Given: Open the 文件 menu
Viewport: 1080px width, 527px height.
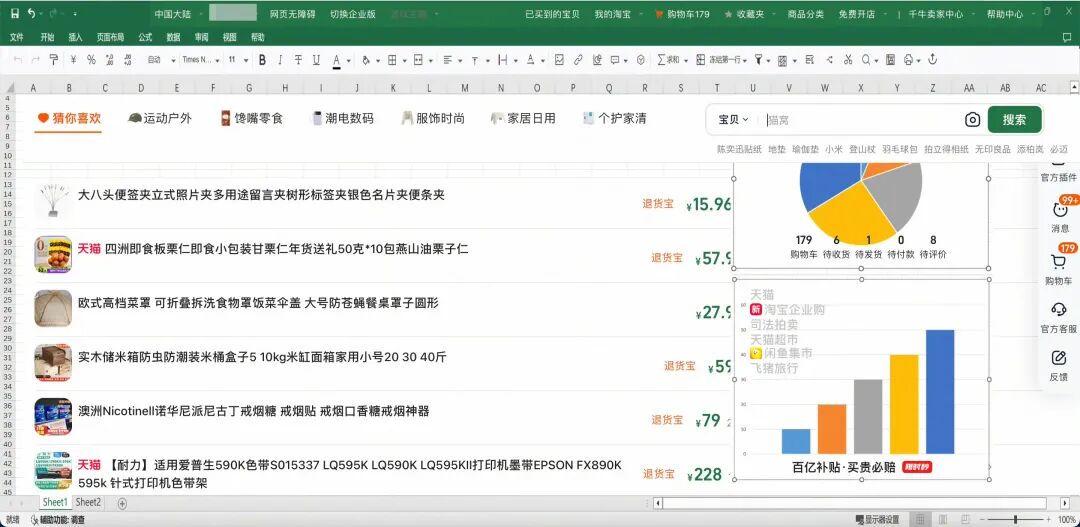Looking at the screenshot, I should pos(17,37).
